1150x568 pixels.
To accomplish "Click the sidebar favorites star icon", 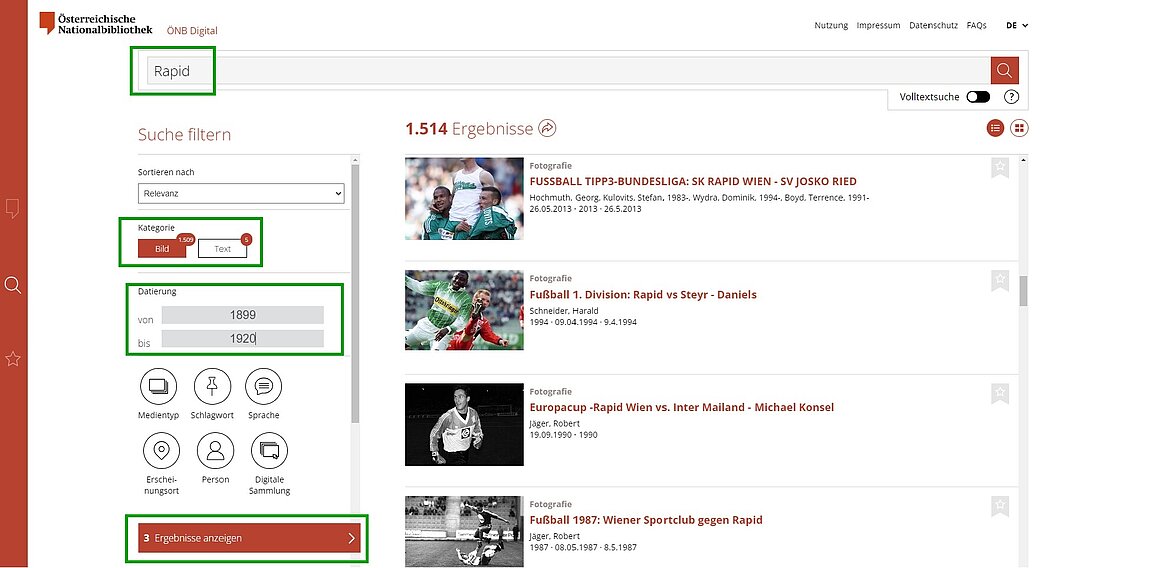I will 12,359.
